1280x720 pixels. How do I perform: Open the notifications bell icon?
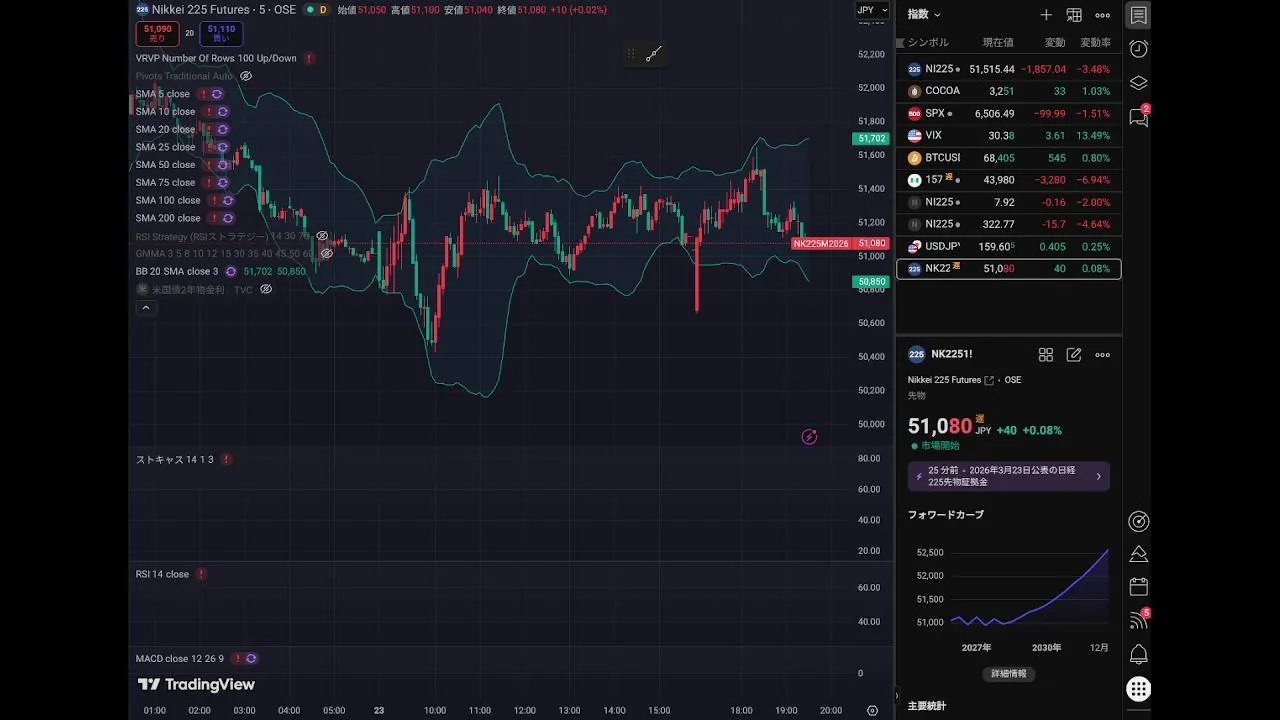1138,655
